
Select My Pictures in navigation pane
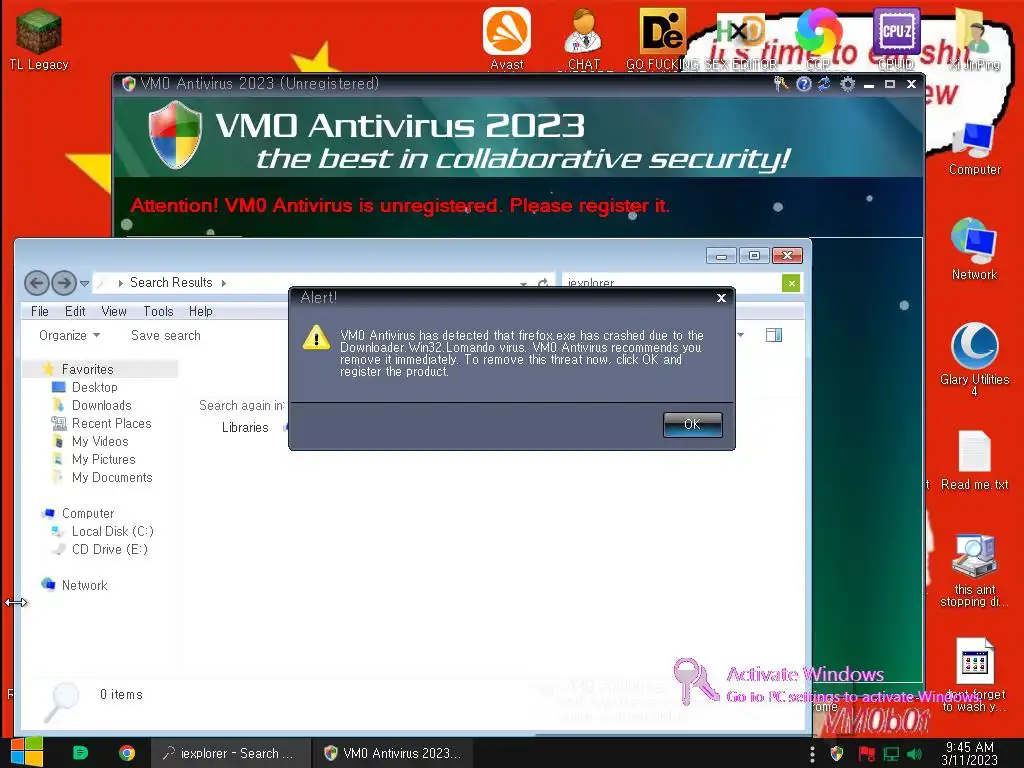tap(103, 459)
